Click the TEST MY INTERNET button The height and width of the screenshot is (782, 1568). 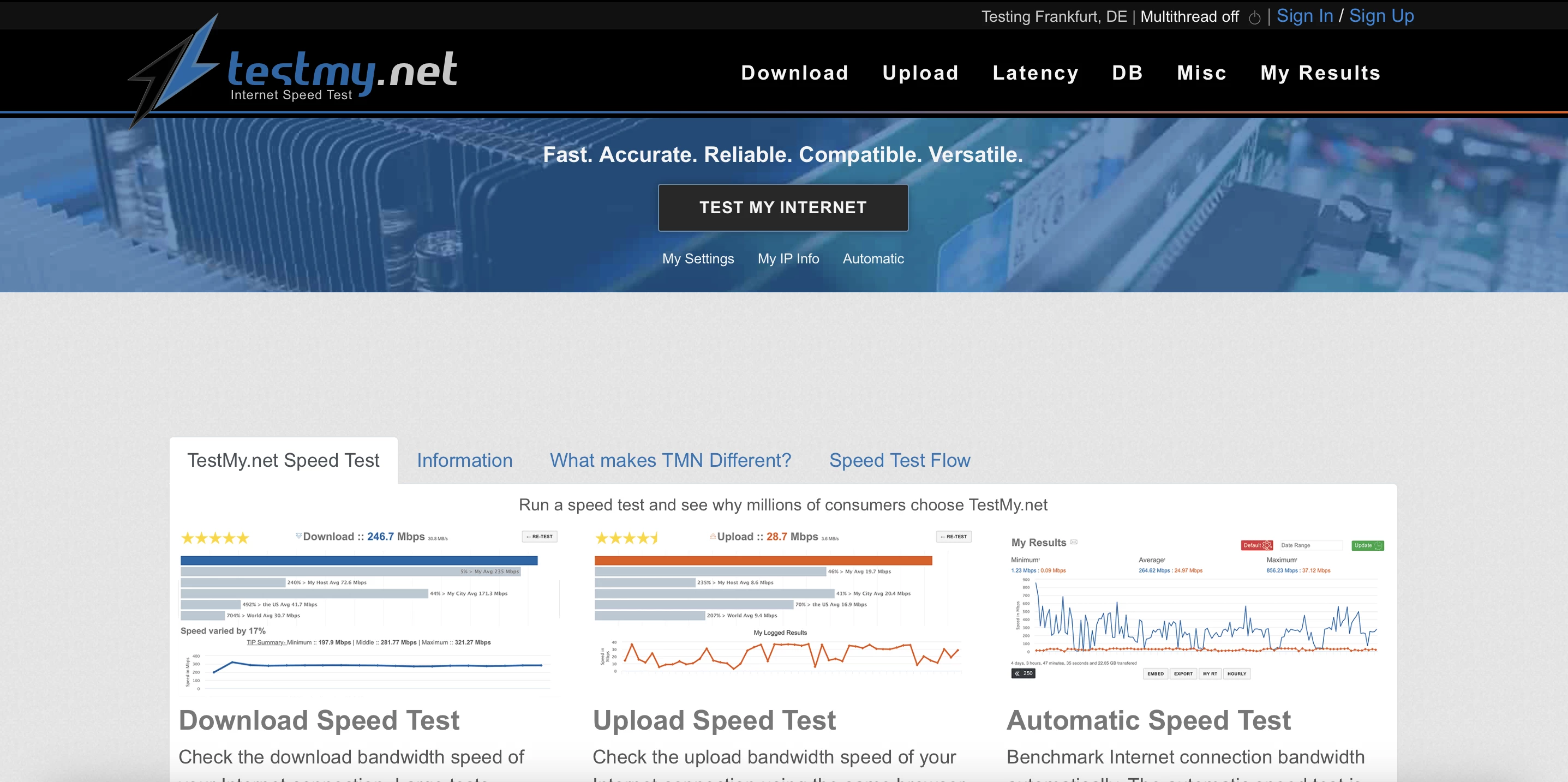[x=783, y=208]
